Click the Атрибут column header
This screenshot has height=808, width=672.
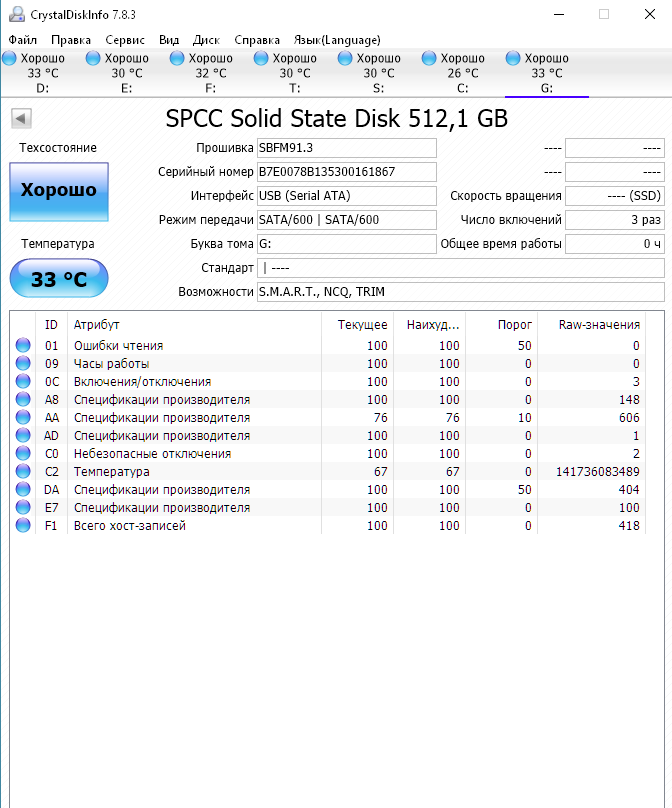click(x=194, y=325)
